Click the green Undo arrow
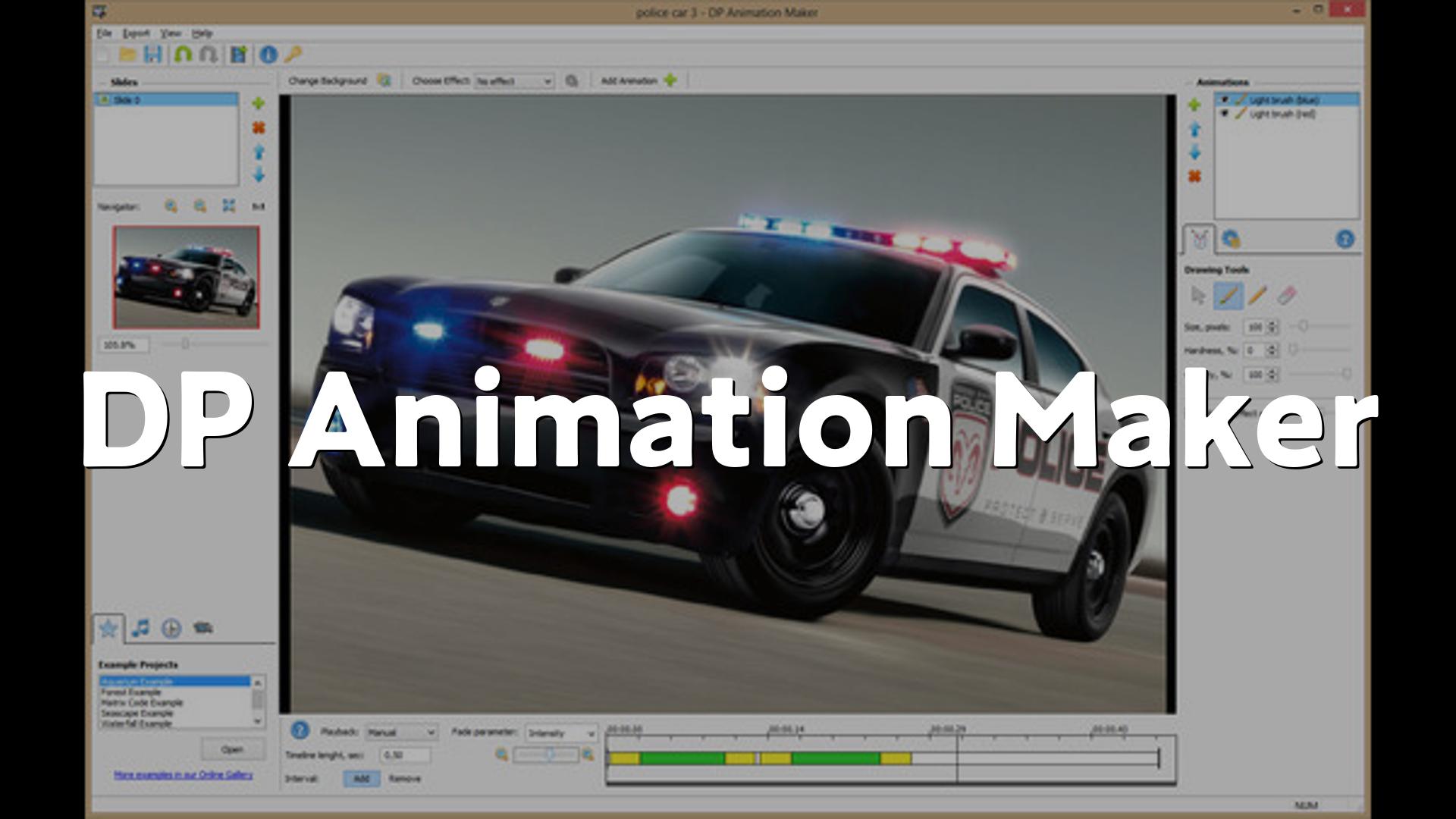1456x819 pixels. (183, 54)
